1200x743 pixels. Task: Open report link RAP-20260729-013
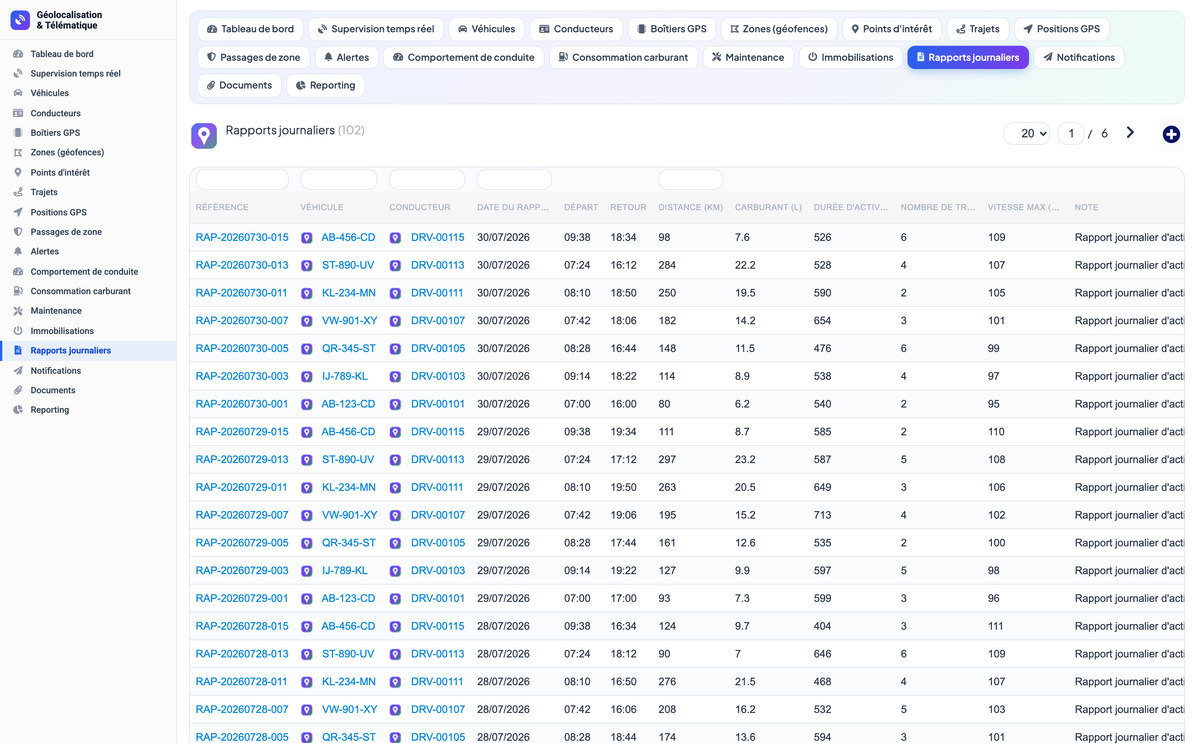click(242, 460)
